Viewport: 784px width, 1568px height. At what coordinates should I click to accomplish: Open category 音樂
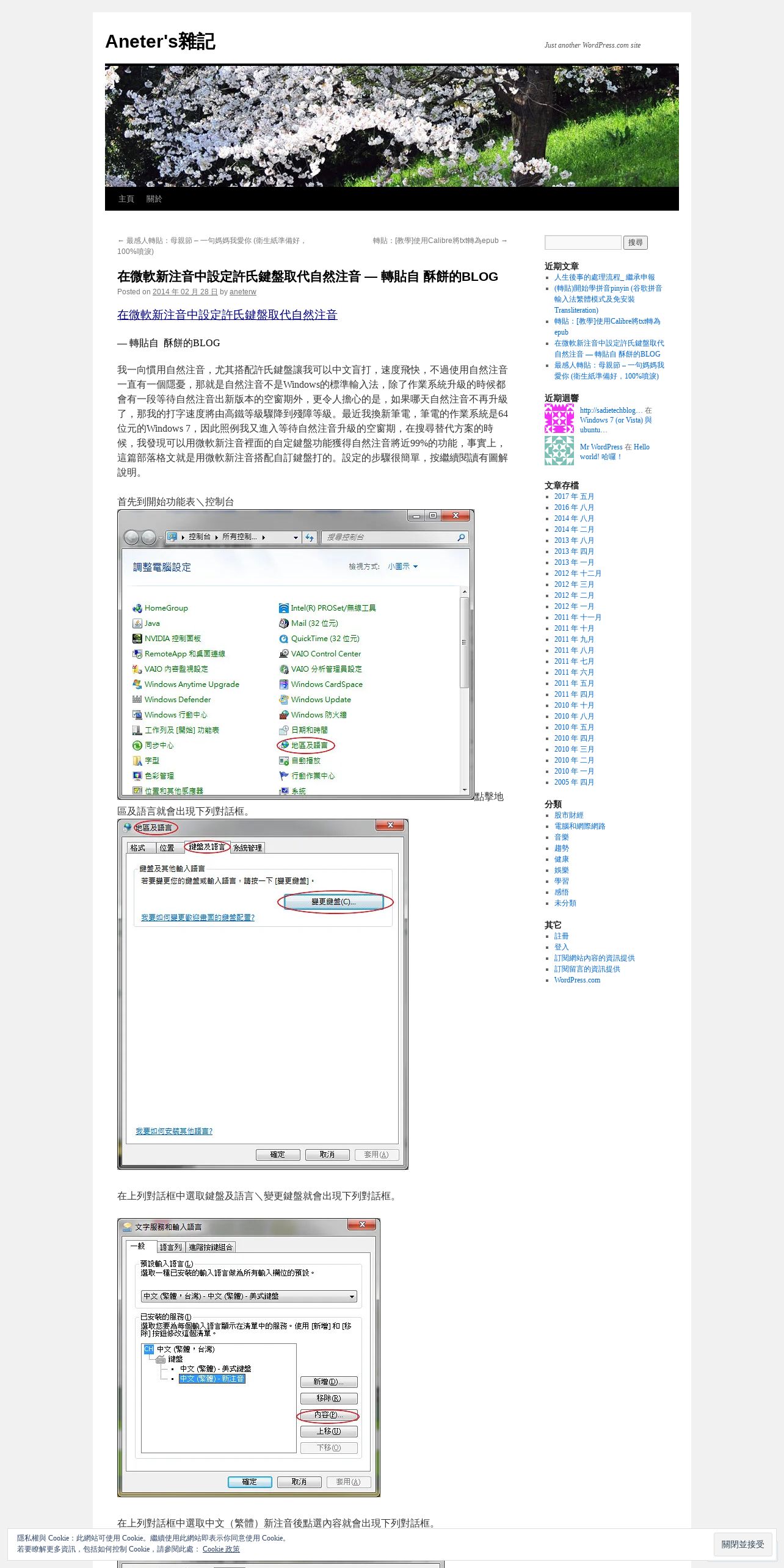coord(561,837)
